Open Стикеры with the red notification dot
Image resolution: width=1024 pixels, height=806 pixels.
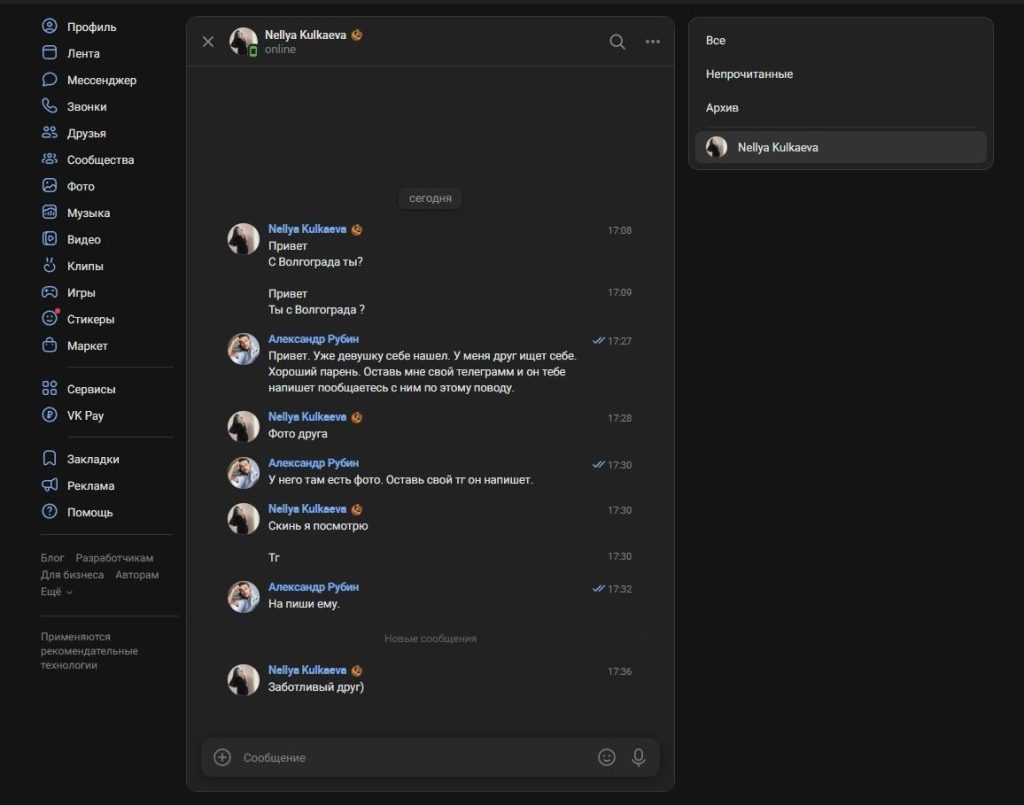tap(90, 319)
